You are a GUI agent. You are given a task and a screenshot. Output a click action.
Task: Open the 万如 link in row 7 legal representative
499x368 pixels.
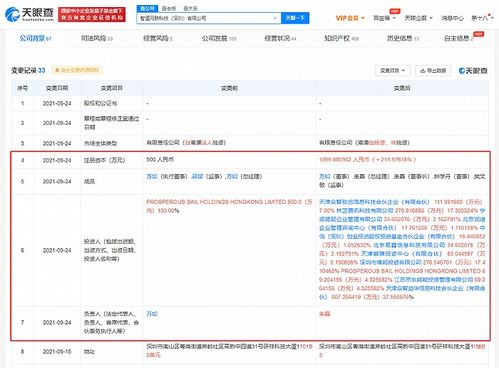(152, 314)
